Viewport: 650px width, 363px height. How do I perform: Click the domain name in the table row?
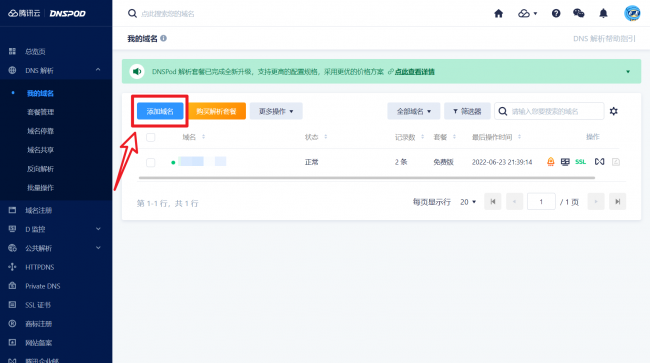[x=203, y=161]
